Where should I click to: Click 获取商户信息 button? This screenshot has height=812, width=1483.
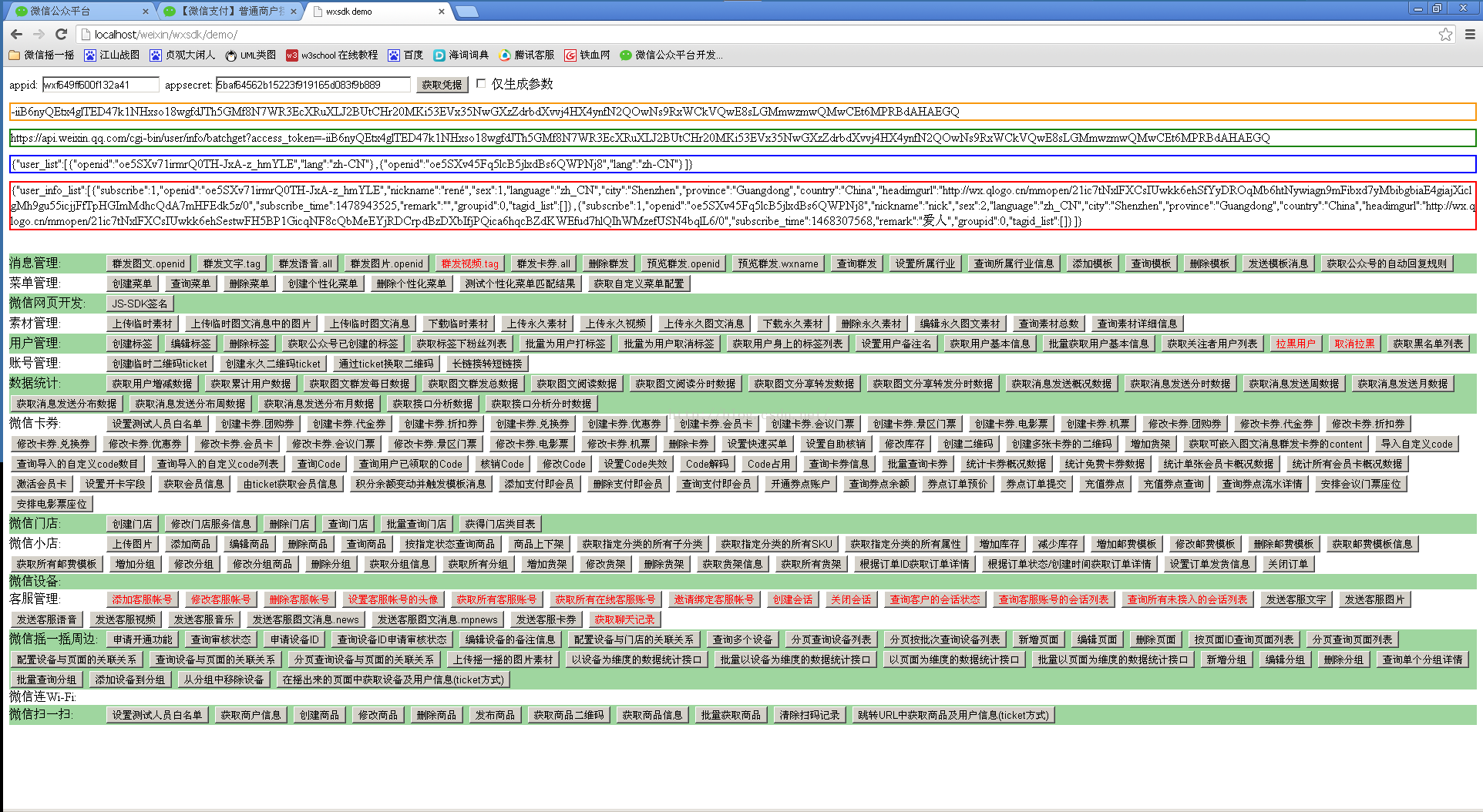pyautogui.click(x=251, y=715)
